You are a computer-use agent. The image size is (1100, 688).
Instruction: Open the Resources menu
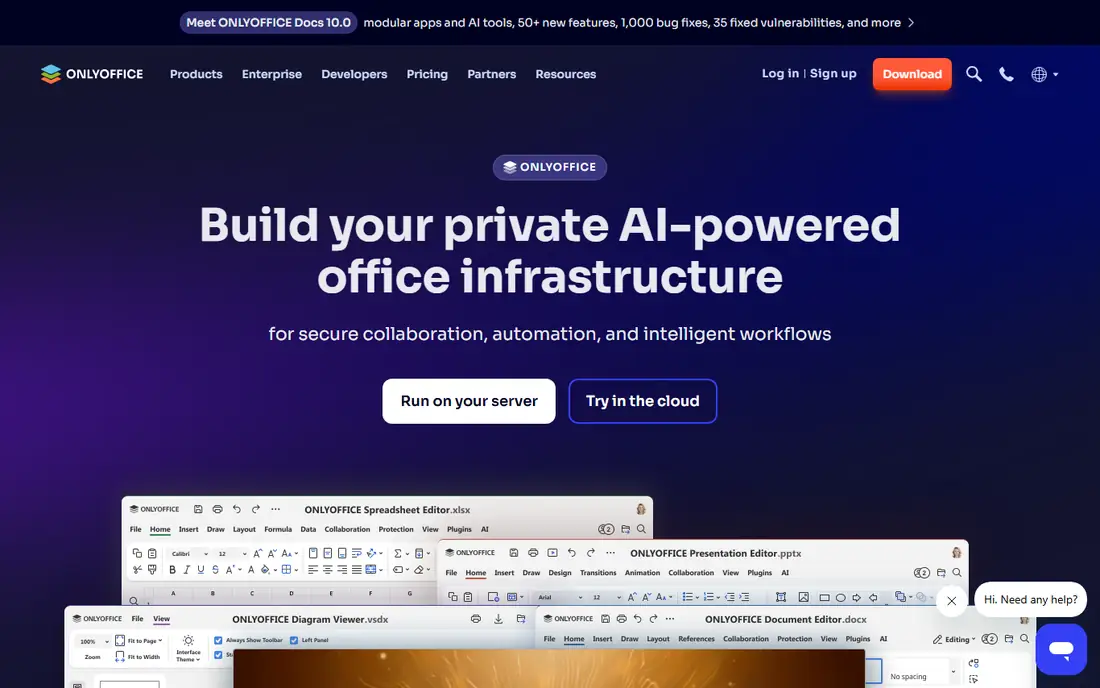[x=565, y=74]
